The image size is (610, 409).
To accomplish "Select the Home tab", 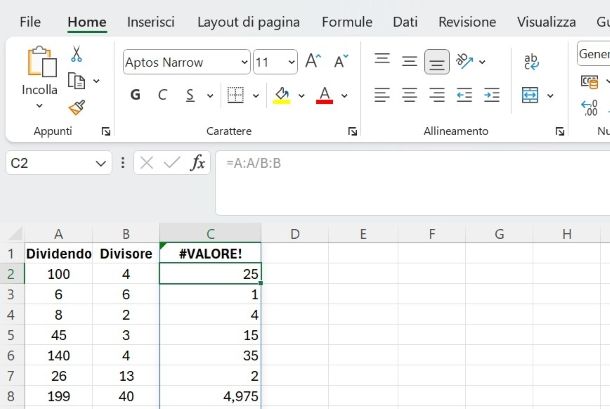I will coord(87,22).
